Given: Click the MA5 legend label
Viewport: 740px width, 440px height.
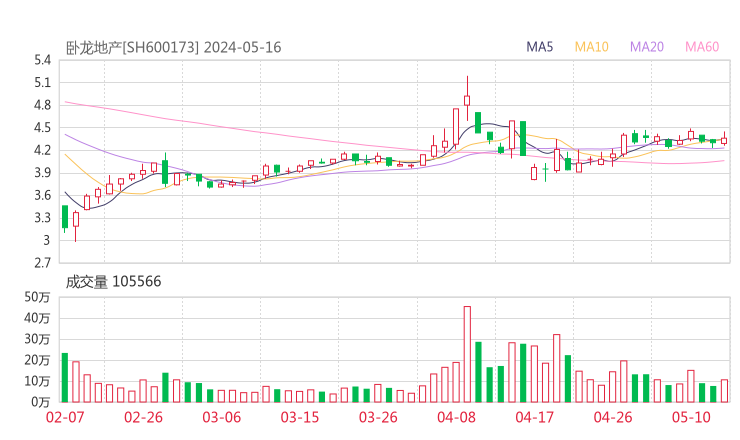Looking at the screenshot, I should click(539, 47).
